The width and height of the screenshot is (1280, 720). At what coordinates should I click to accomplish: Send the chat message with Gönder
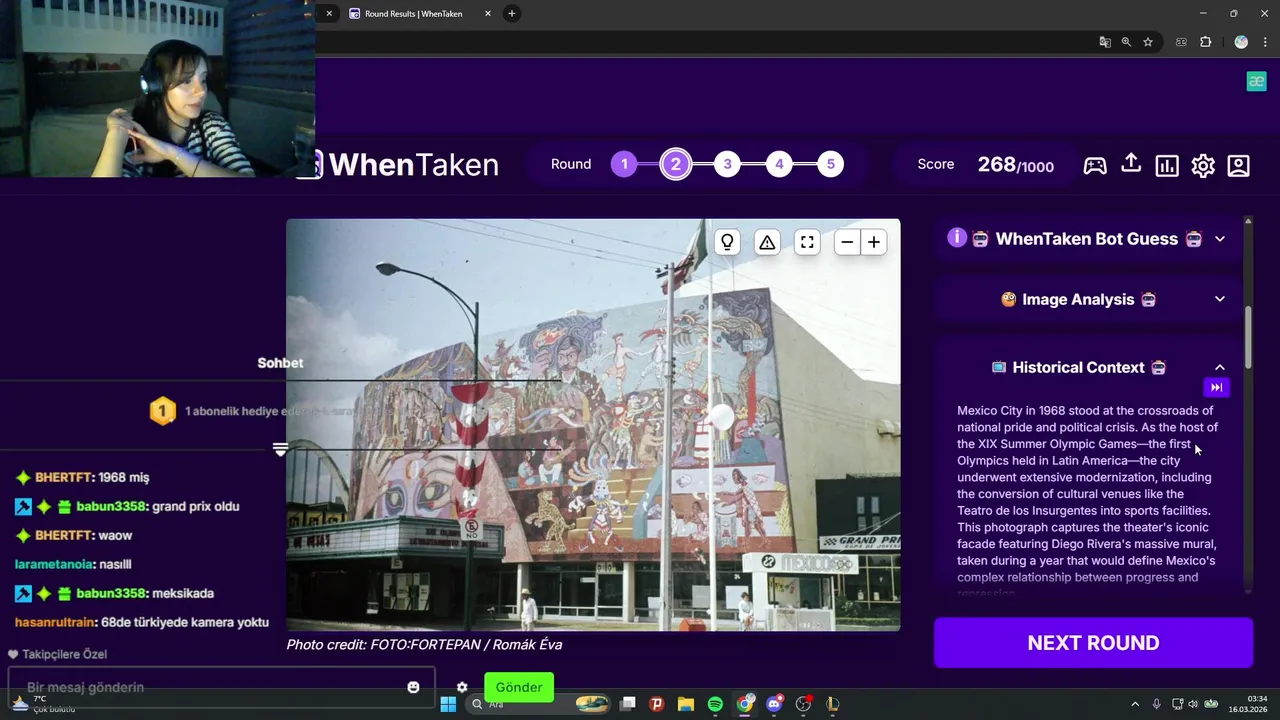coord(519,687)
